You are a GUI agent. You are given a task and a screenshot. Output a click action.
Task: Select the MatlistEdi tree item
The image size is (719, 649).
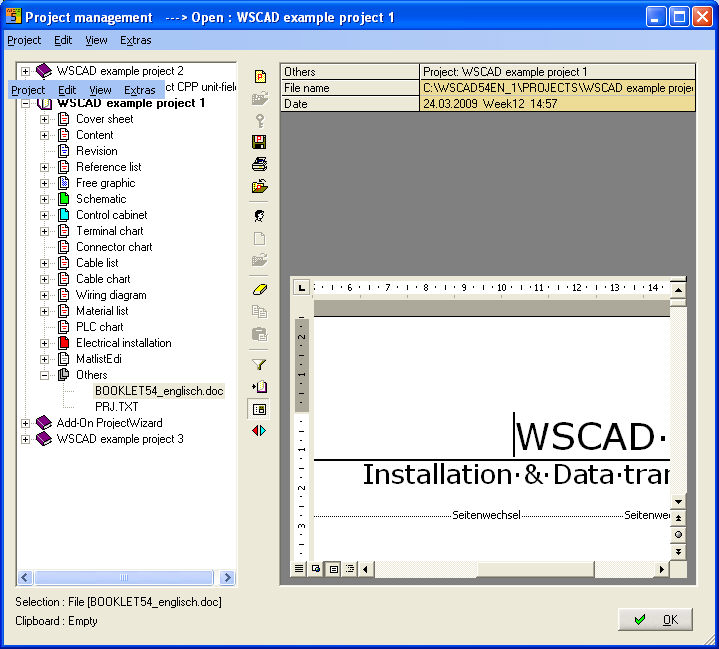pos(99,359)
